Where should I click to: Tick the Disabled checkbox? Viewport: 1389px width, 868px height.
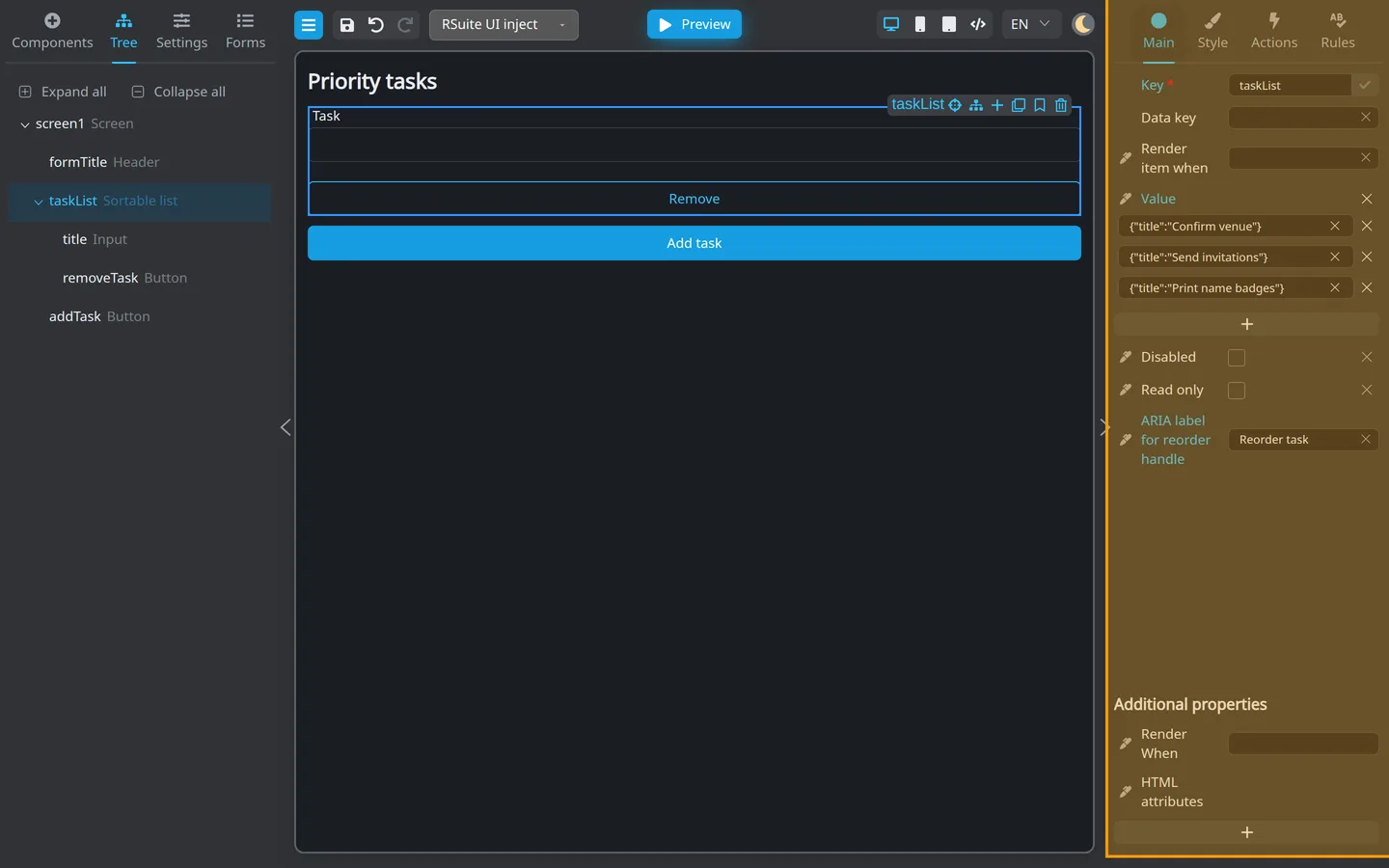tap(1237, 358)
